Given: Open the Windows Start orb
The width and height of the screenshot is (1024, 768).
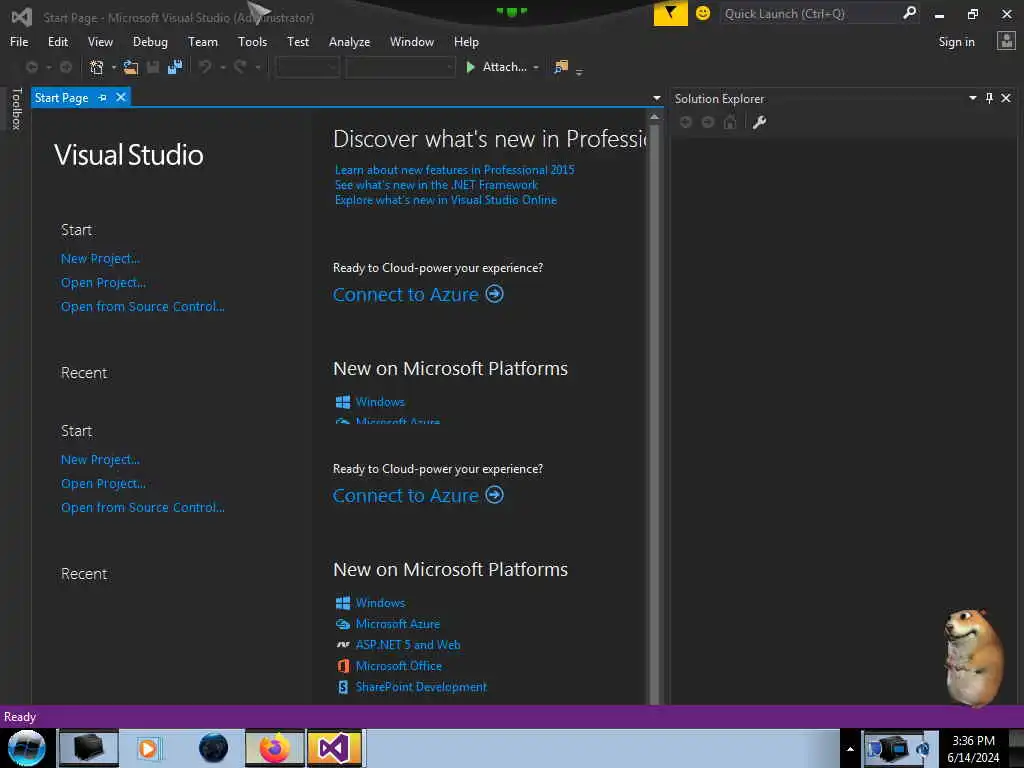Looking at the screenshot, I should click(27, 748).
